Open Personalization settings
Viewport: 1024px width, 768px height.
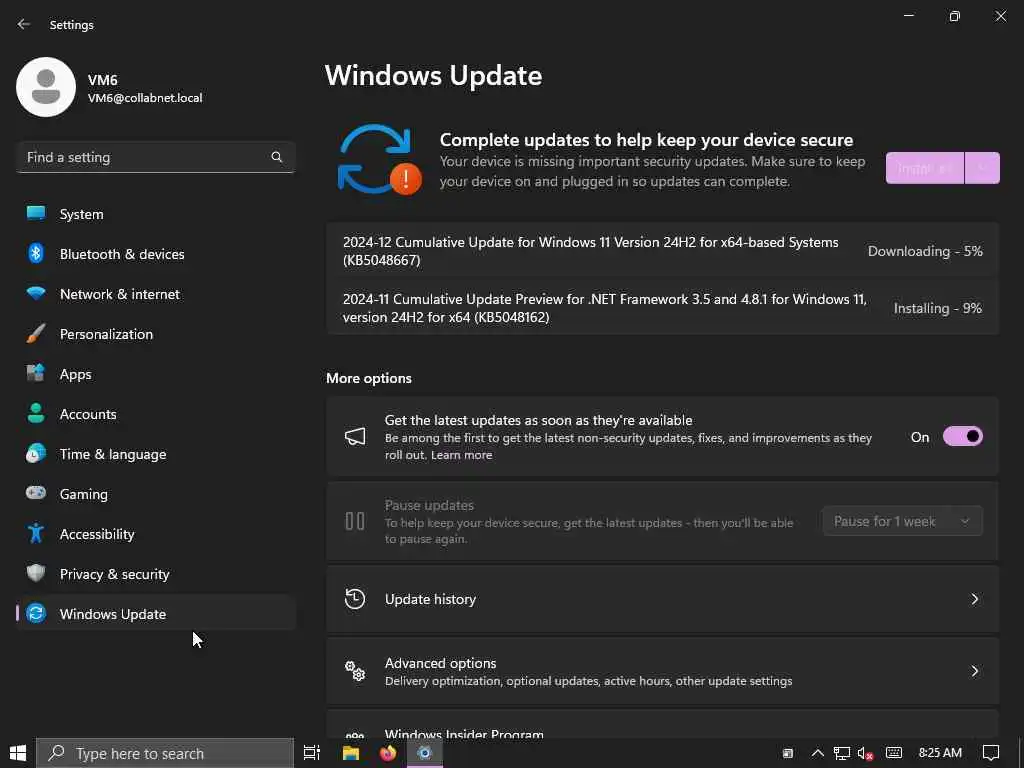155,334
